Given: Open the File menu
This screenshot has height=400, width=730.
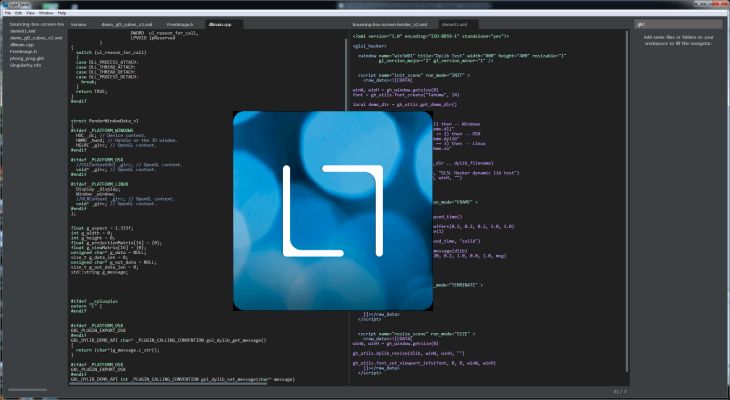Looking at the screenshot, I should [x=7, y=13].
